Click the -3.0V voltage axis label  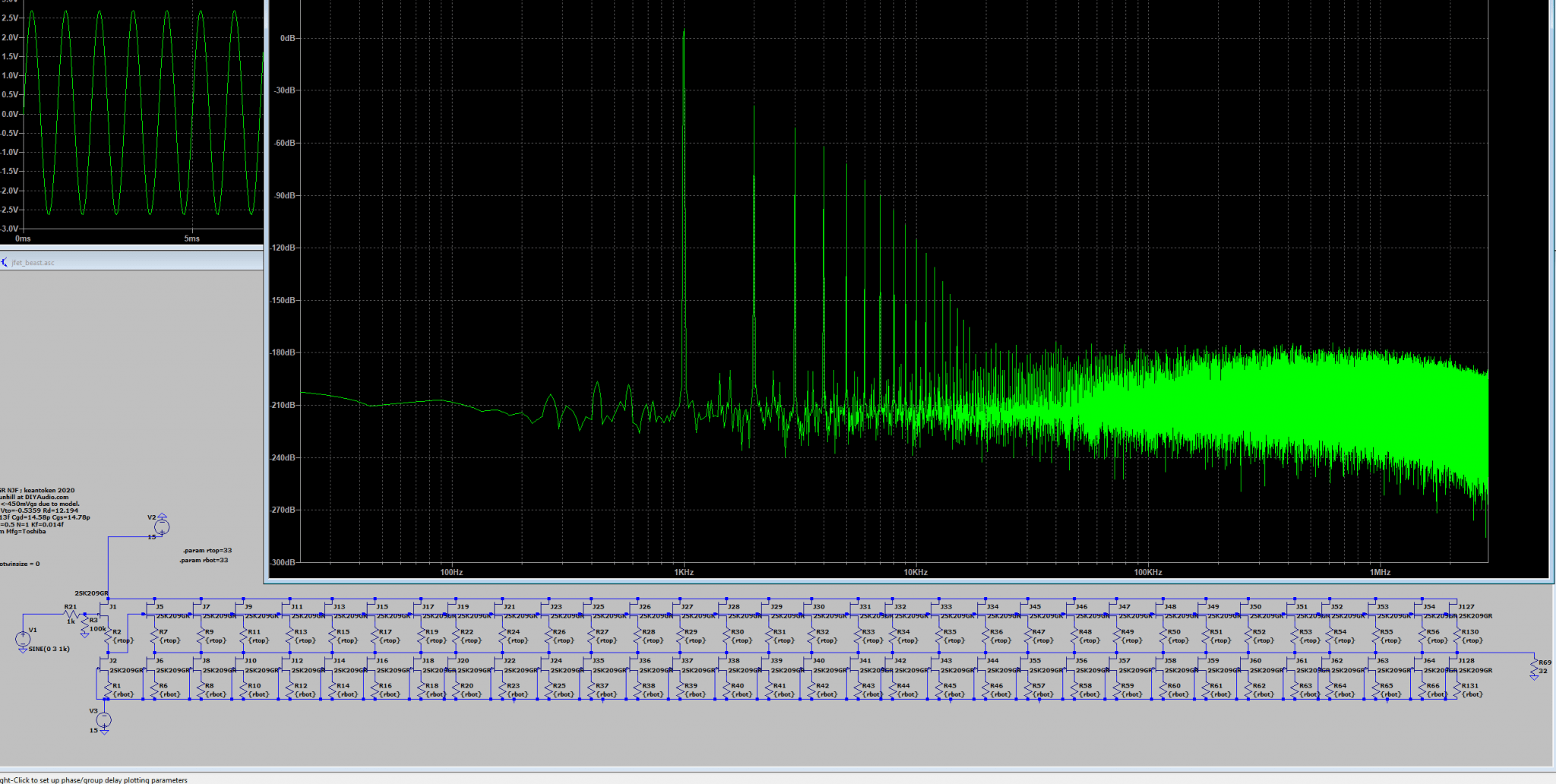pyautogui.click(x=9, y=229)
